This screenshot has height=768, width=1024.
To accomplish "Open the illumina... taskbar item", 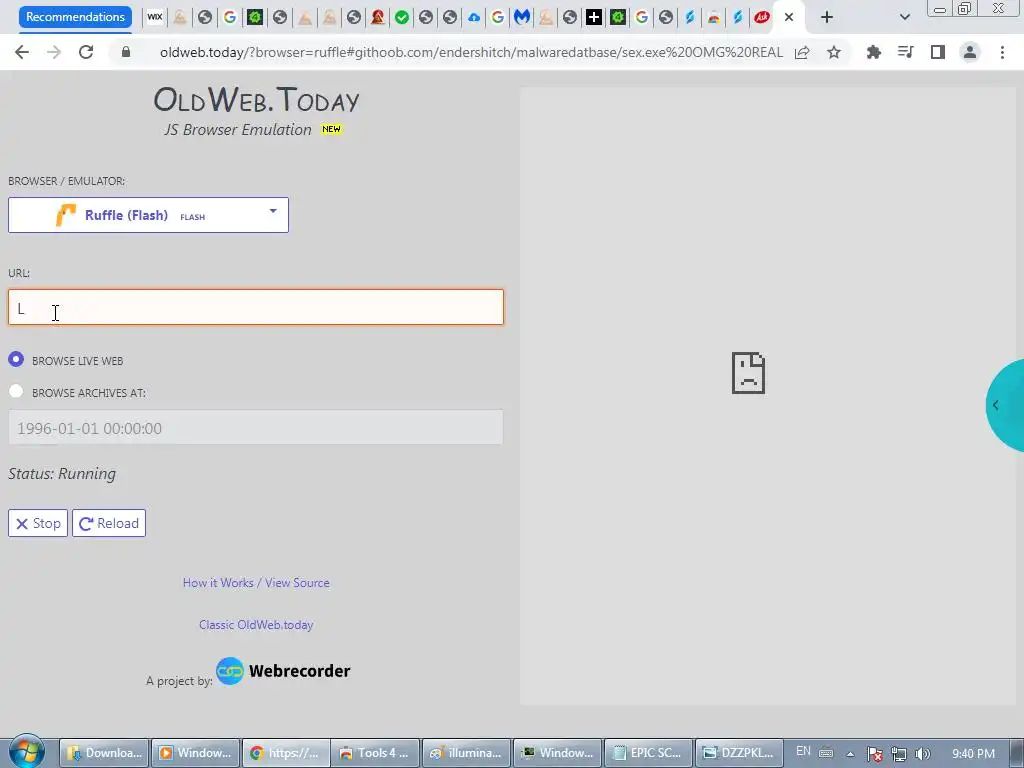I will point(466,753).
